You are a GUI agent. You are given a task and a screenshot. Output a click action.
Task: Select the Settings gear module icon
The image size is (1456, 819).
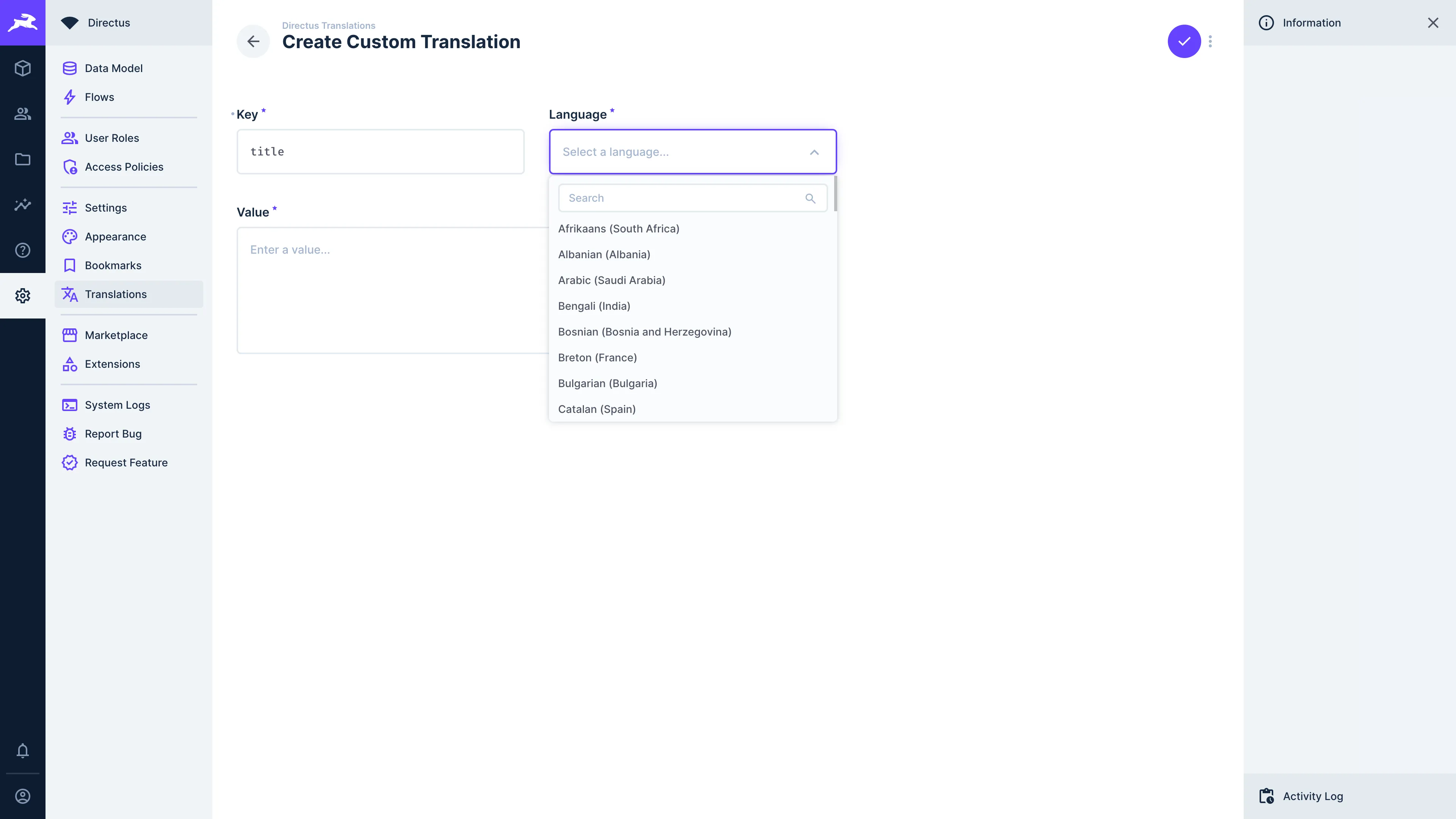point(23,296)
